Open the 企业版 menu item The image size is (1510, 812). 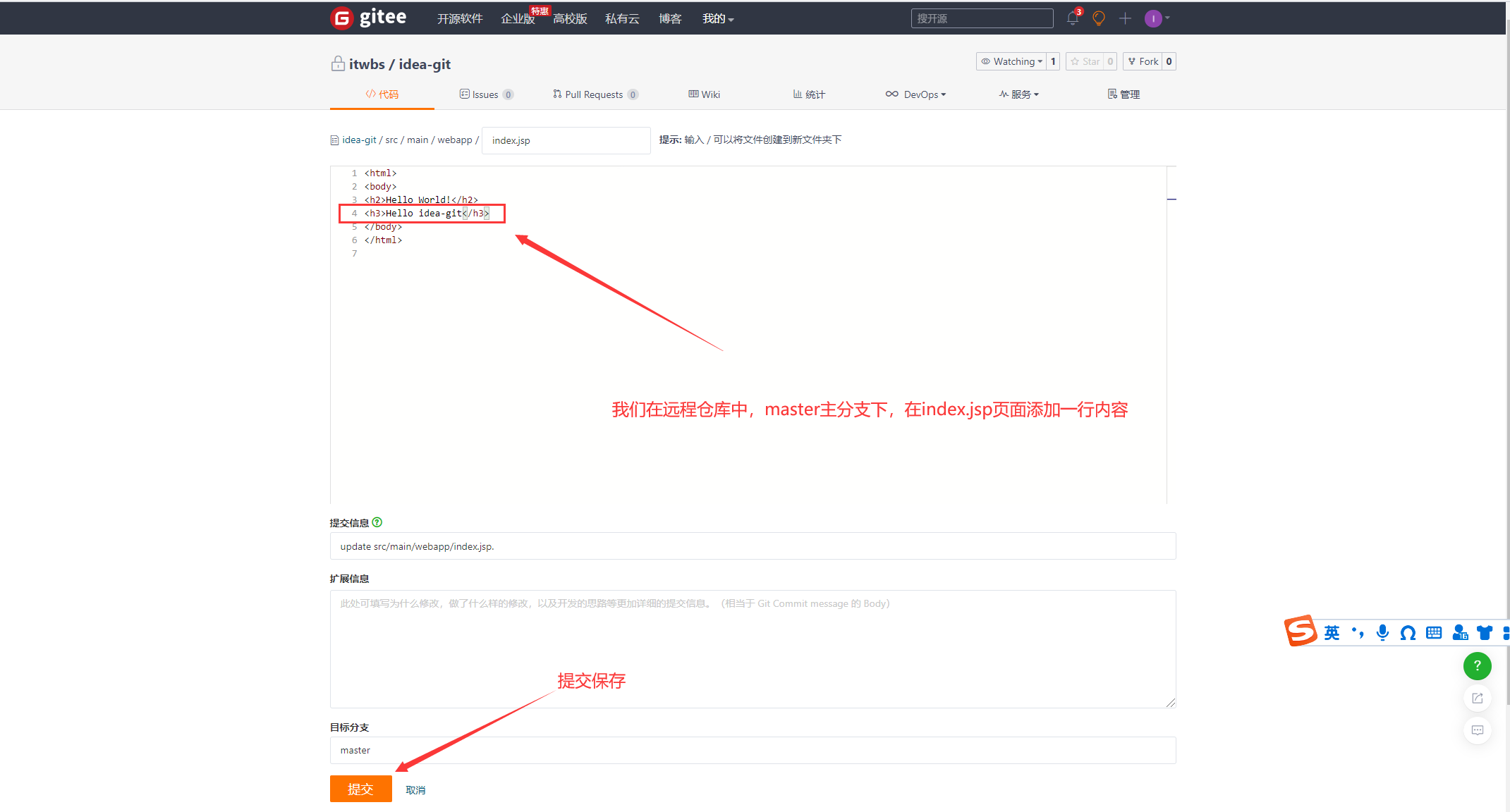pyautogui.click(x=518, y=19)
